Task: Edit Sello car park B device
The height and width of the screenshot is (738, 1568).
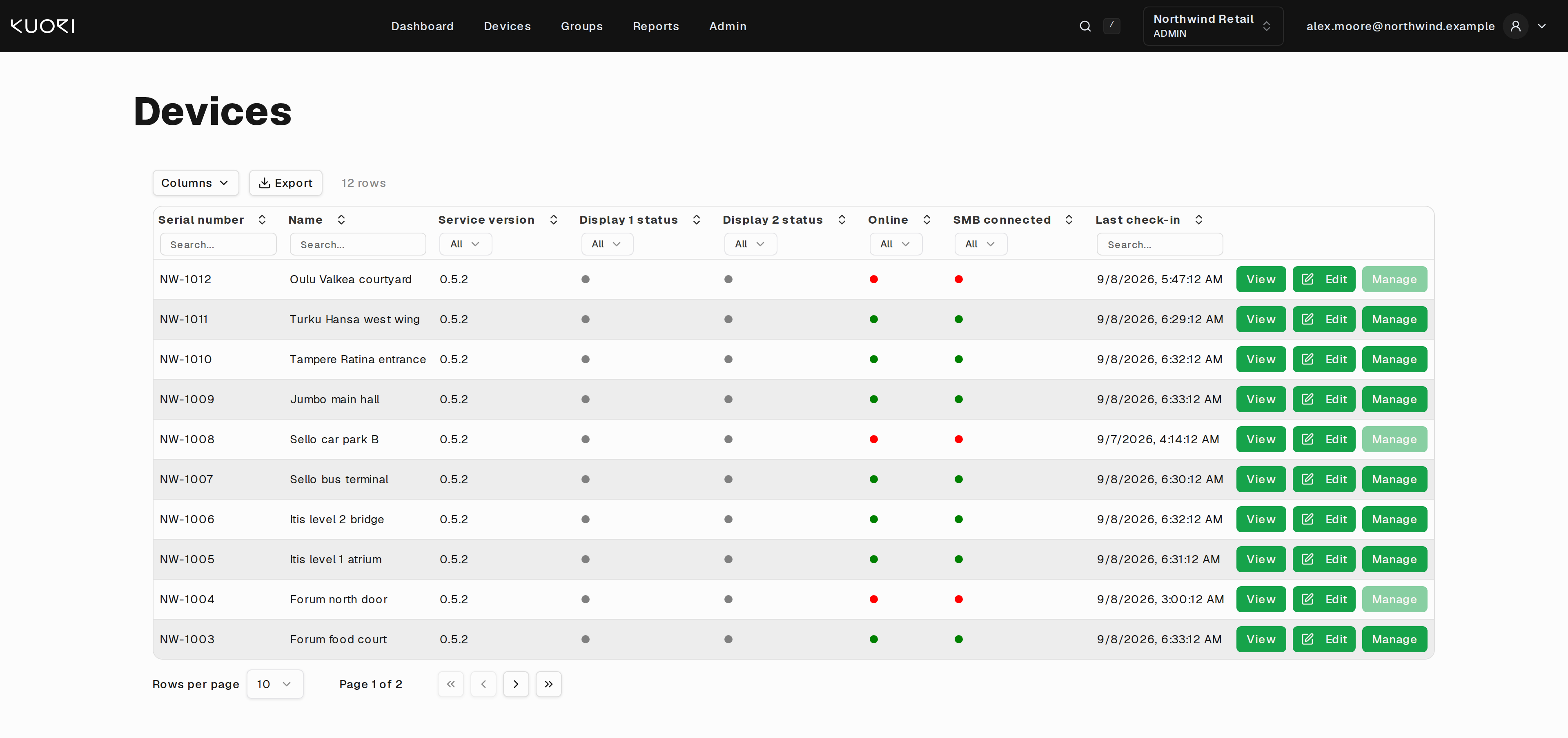Action: coord(1323,439)
